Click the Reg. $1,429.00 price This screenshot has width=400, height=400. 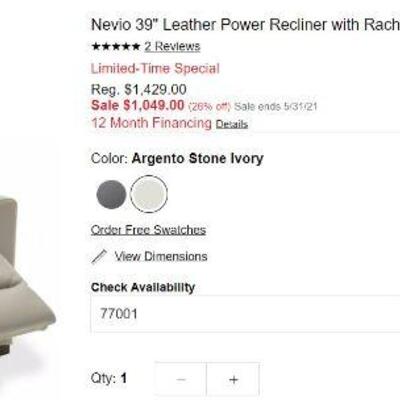[139, 90]
